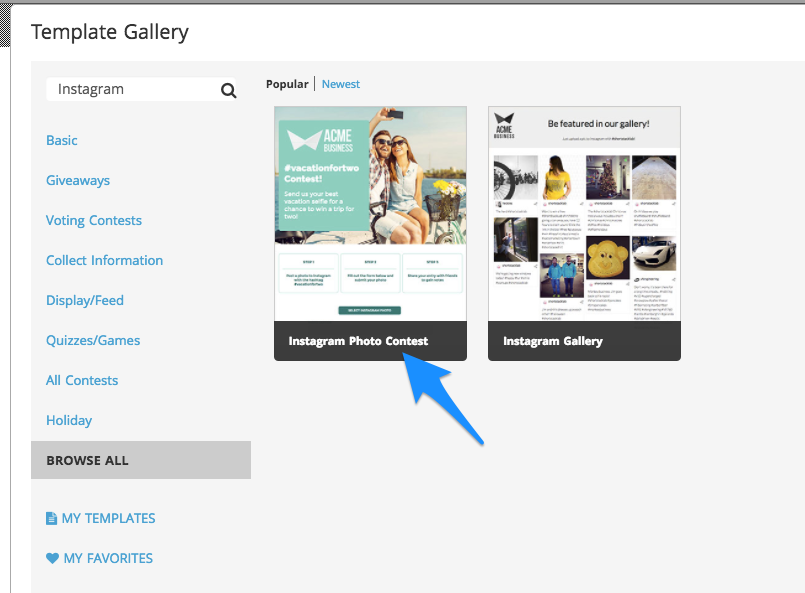Click the Instagram Gallery title label
This screenshot has width=805, height=593.
[x=553, y=341]
